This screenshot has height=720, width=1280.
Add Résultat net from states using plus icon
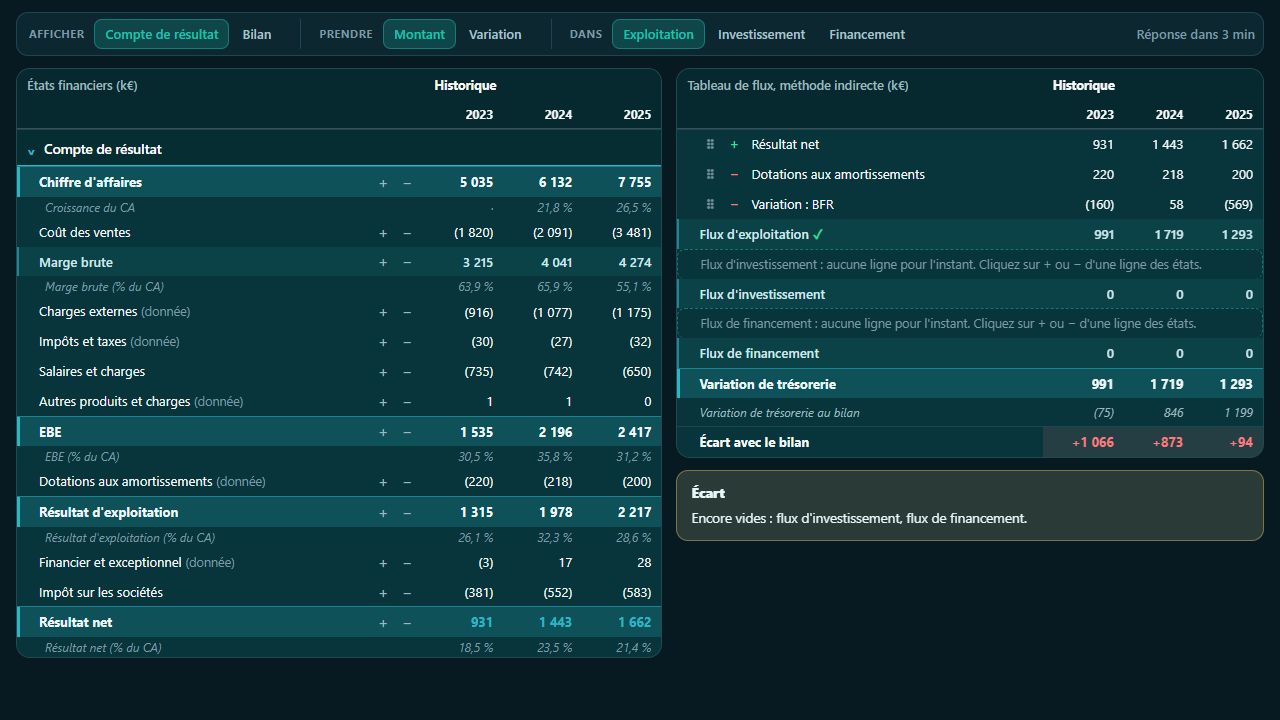[383, 623]
